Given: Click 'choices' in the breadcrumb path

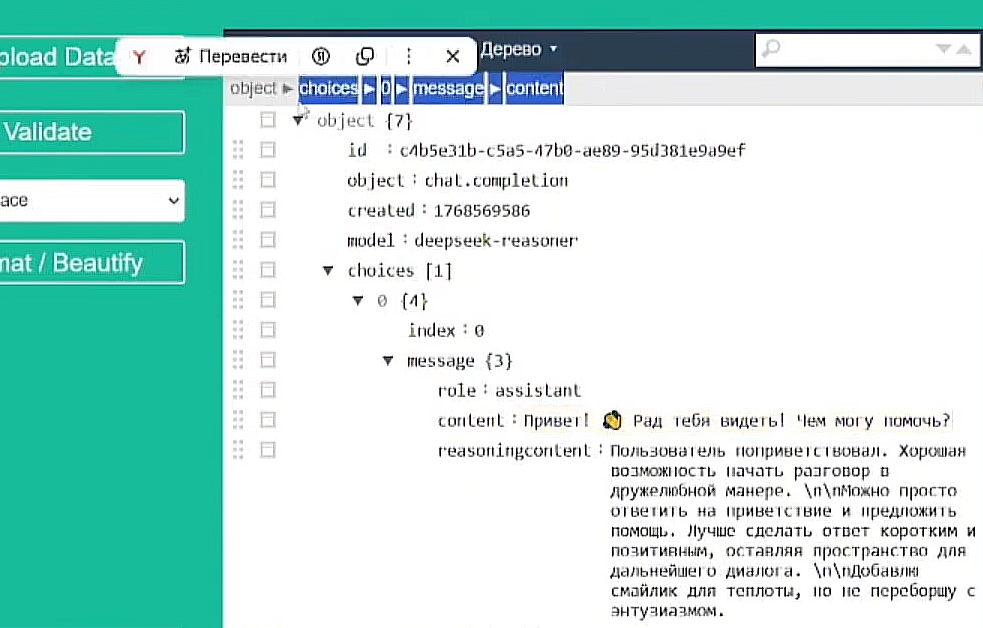Looking at the screenshot, I should pos(329,88).
